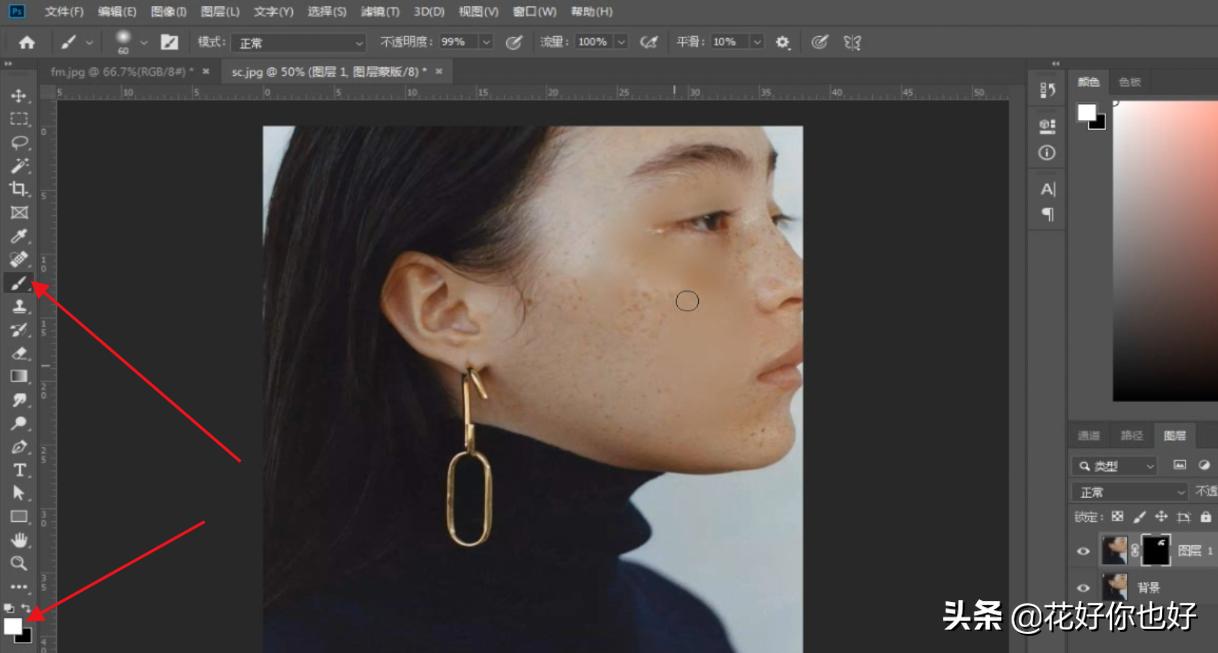Image resolution: width=1218 pixels, height=653 pixels.
Task: Select the Clone Stamp tool
Action: pyautogui.click(x=19, y=308)
